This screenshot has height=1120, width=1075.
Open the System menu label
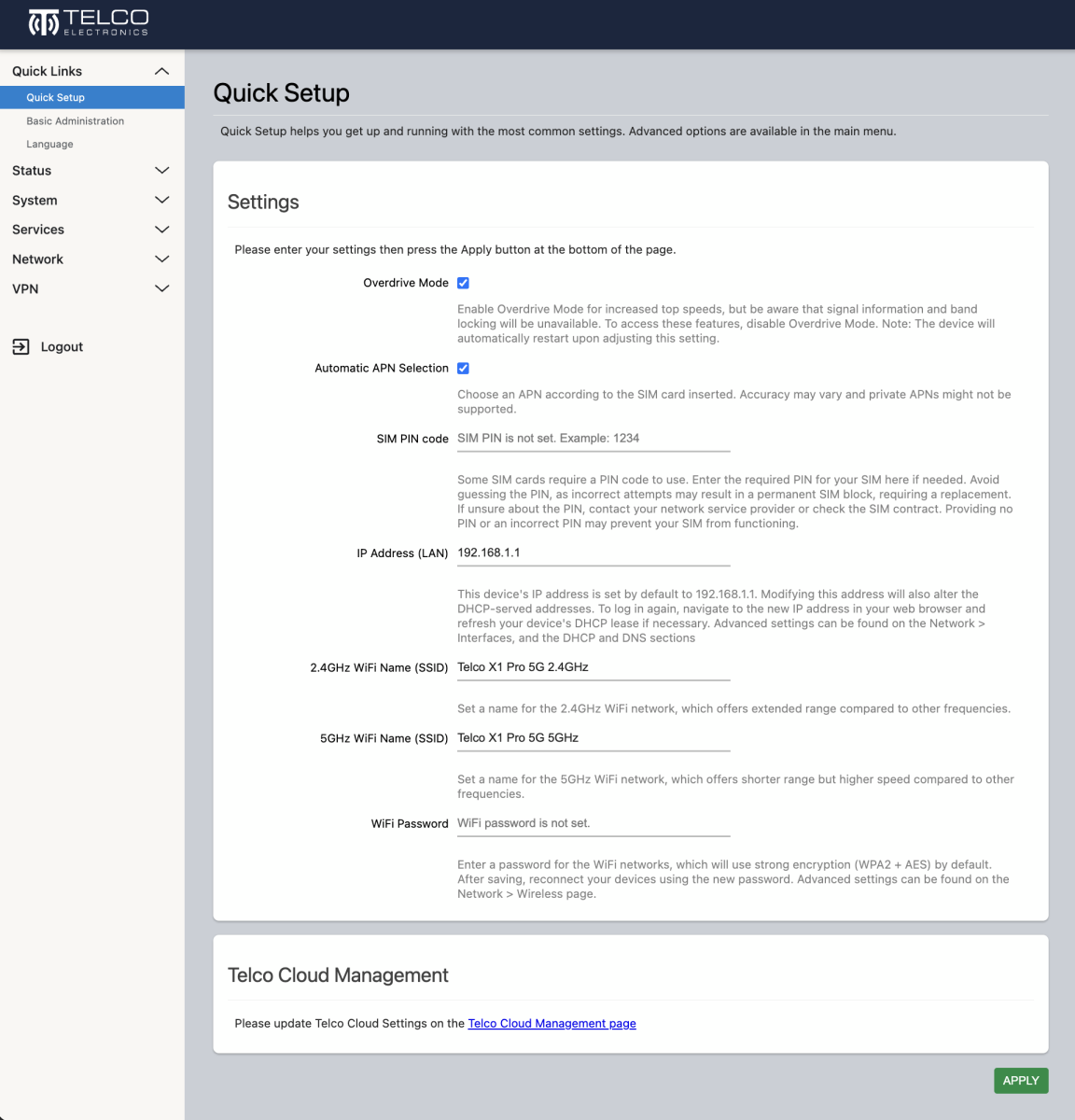[x=35, y=201]
